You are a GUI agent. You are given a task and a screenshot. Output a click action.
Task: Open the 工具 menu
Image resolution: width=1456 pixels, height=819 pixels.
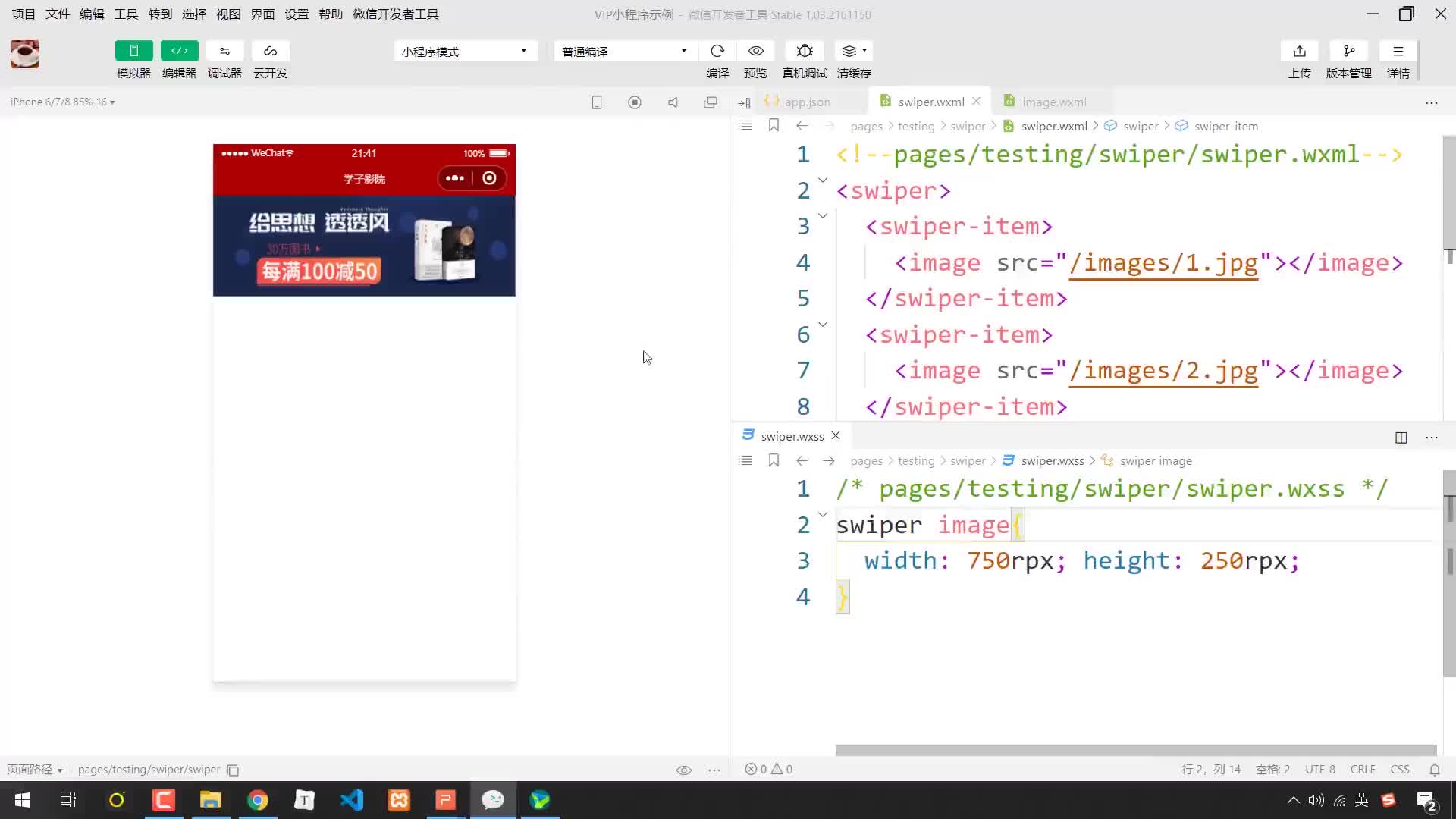126,14
